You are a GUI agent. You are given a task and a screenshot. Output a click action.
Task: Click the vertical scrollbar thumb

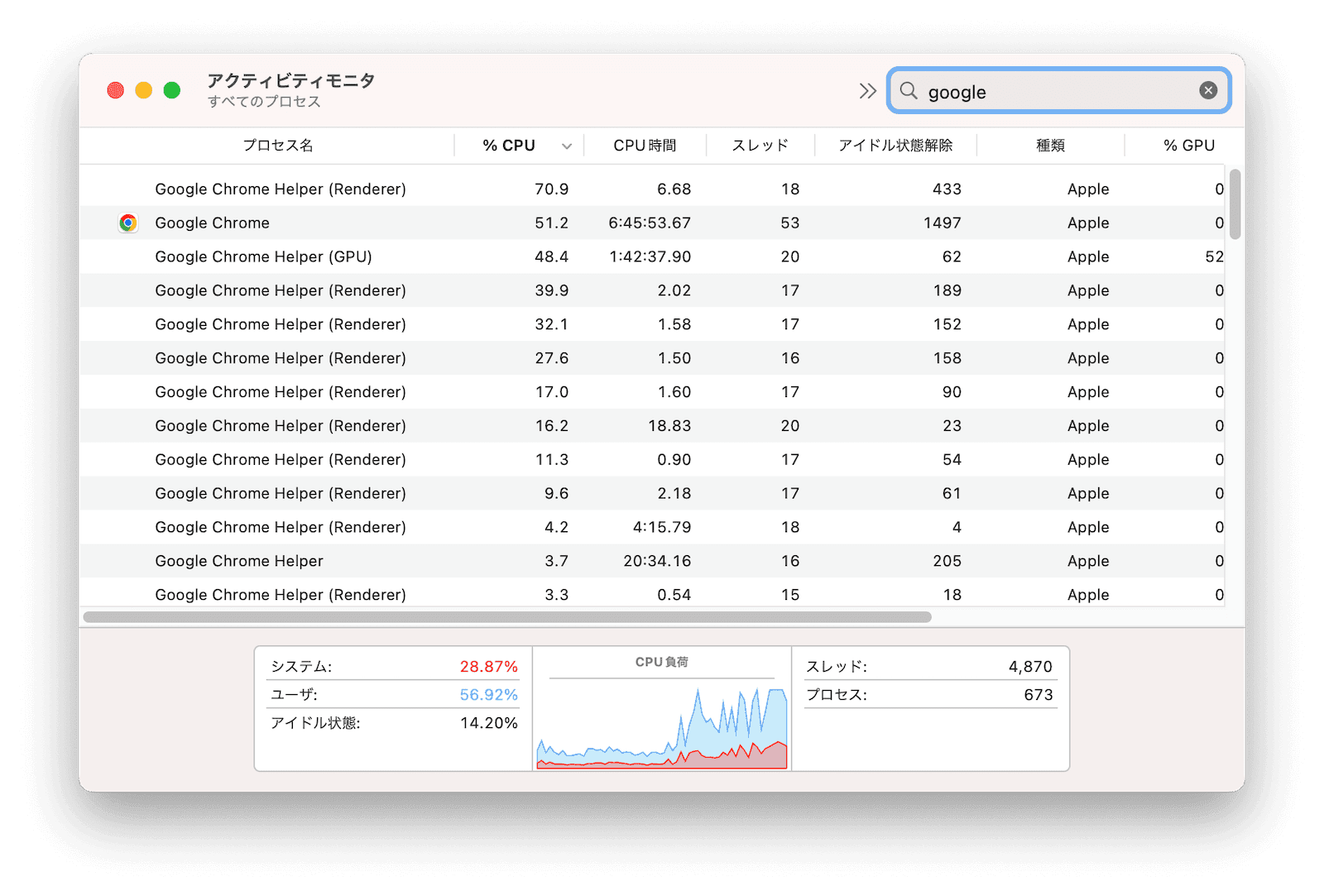pyautogui.click(x=1235, y=204)
